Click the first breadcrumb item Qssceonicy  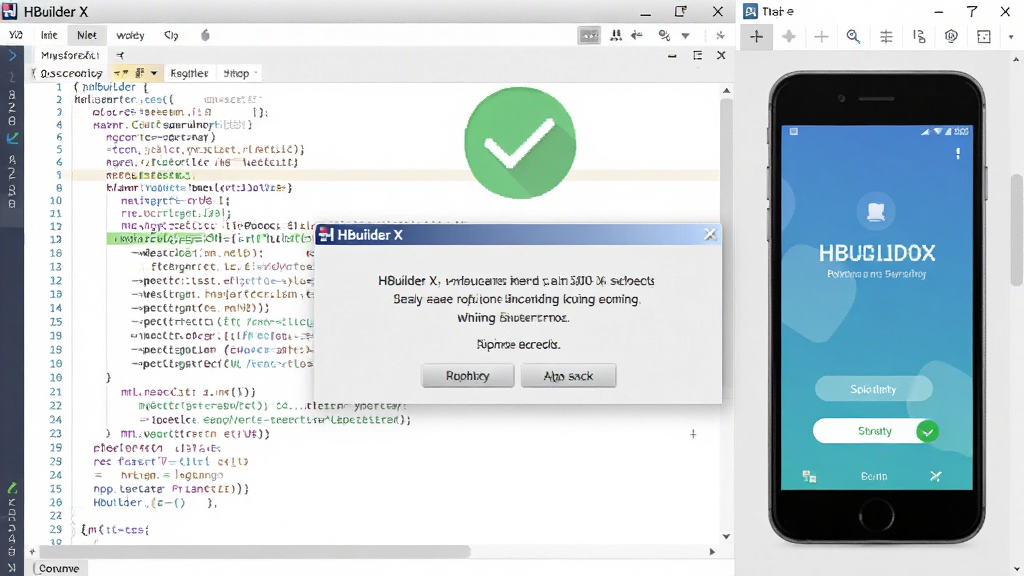pos(71,73)
